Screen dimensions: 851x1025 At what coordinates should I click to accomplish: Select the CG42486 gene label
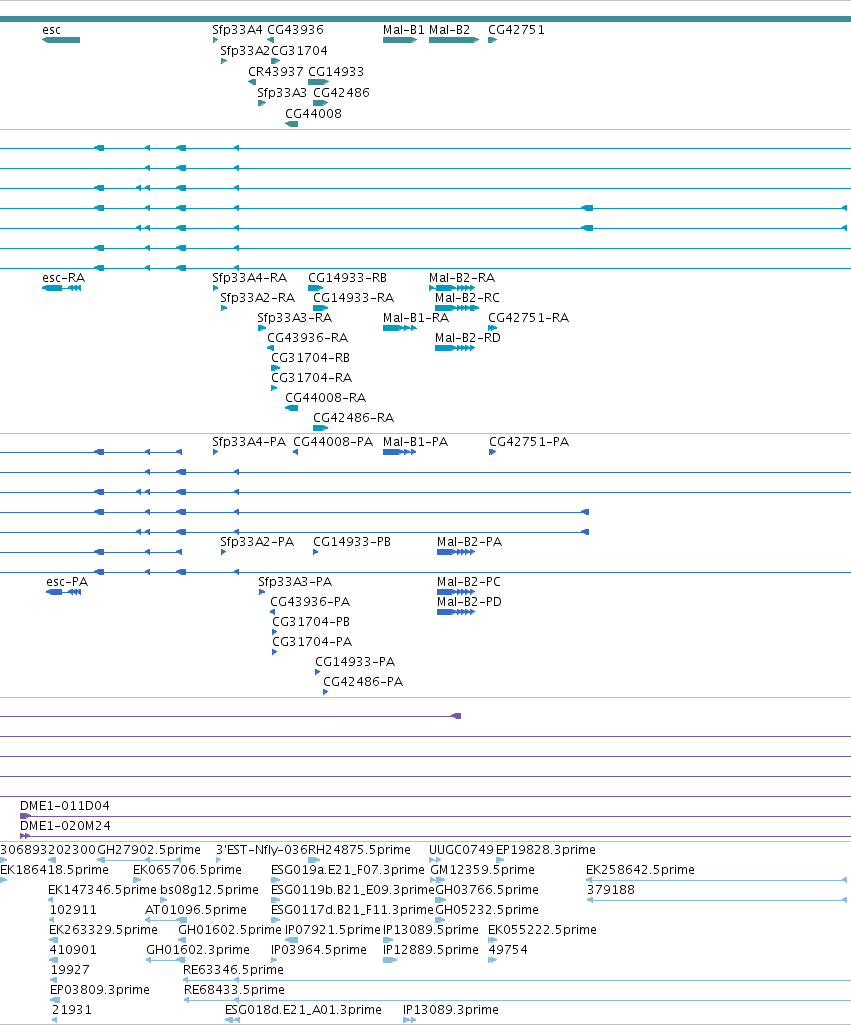coord(341,92)
